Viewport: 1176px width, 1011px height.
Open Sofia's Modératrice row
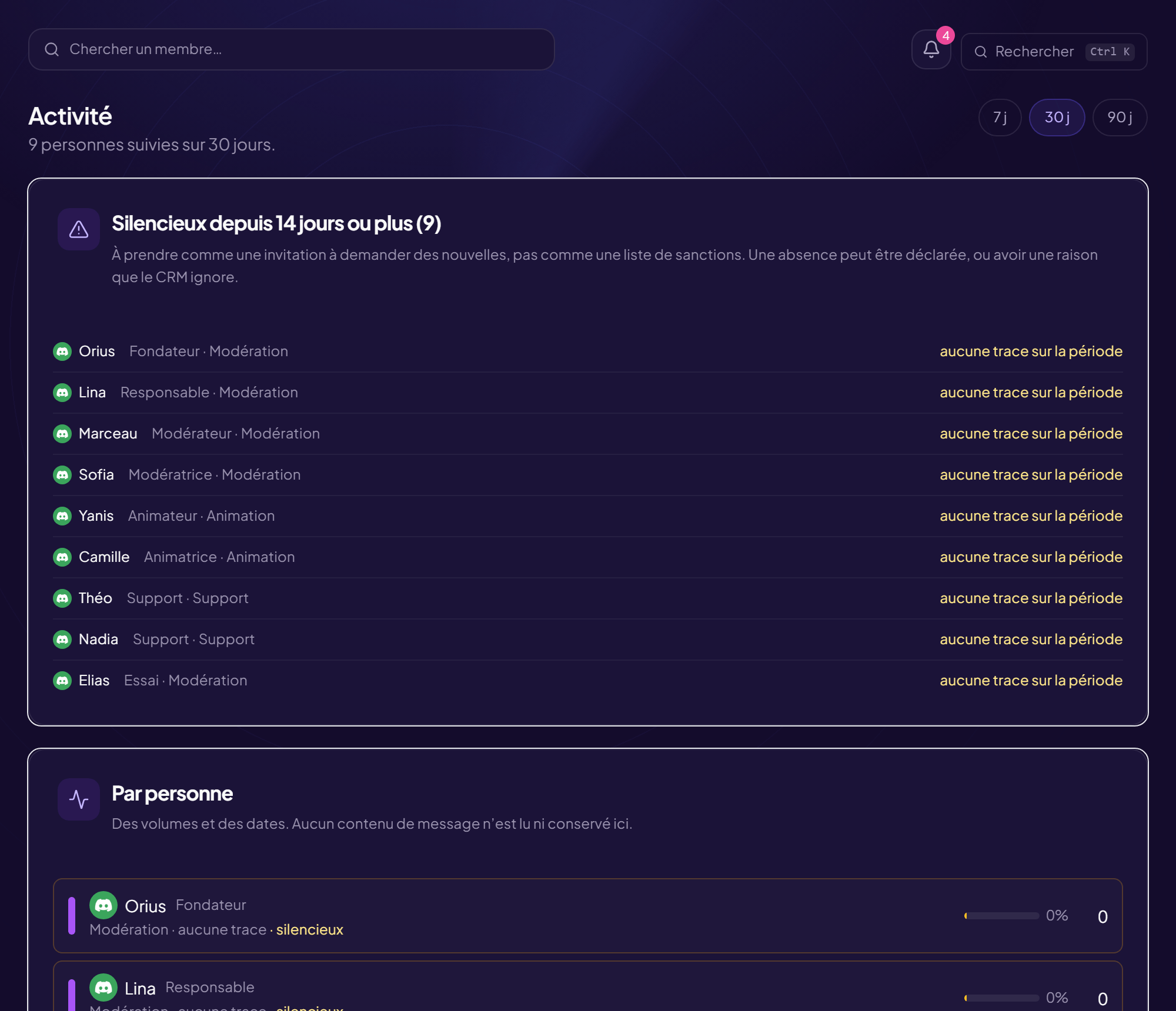587,475
